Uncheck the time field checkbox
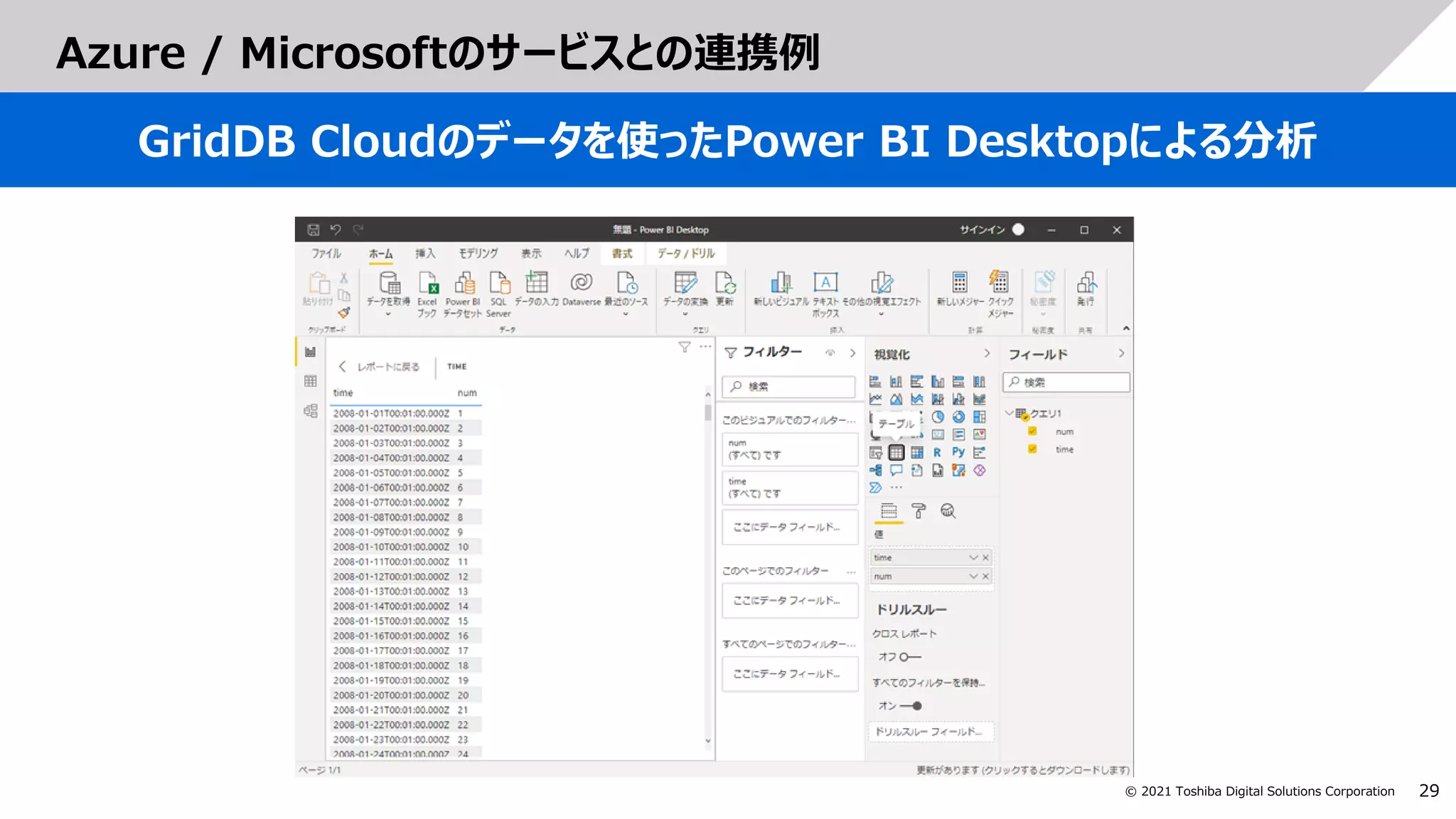1456x819 pixels. pos(1032,449)
